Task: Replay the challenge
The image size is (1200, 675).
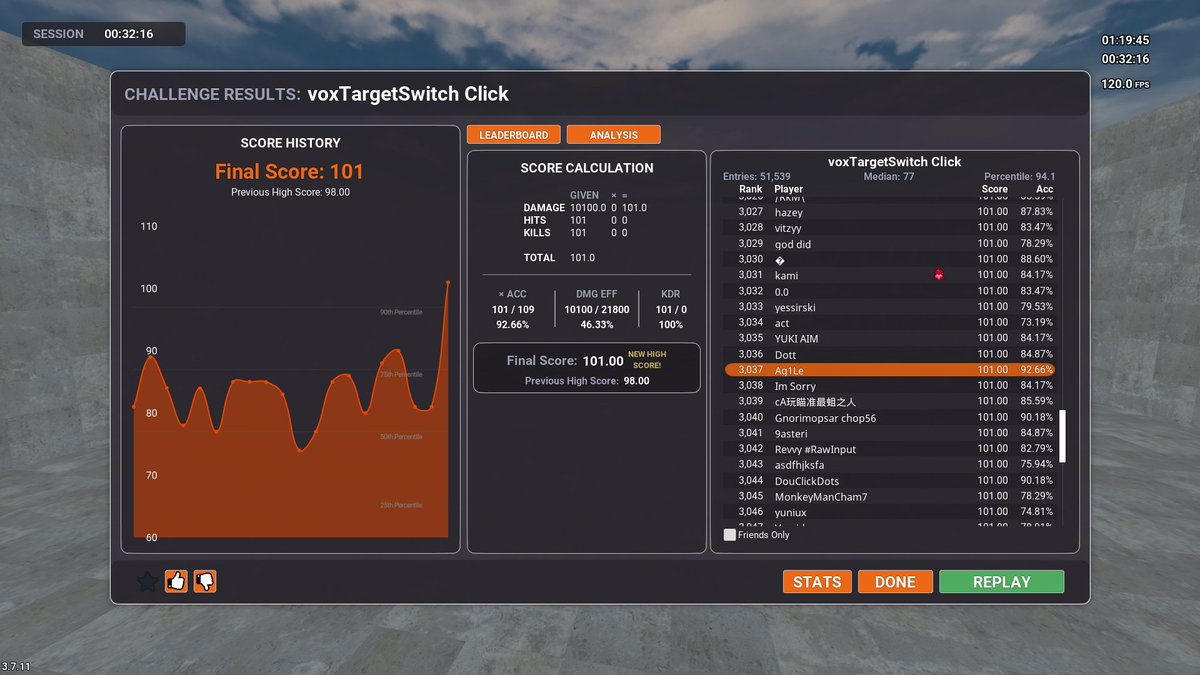Action: (1001, 582)
